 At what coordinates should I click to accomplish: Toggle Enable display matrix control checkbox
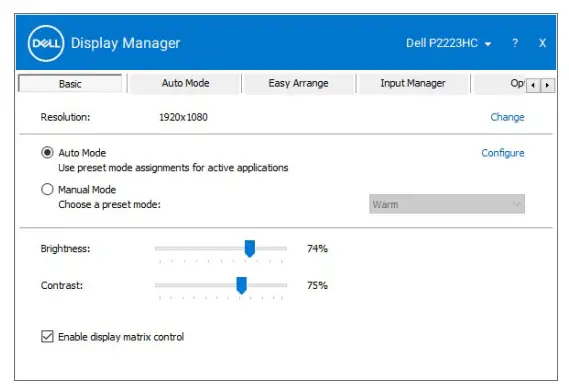[x=47, y=336]
